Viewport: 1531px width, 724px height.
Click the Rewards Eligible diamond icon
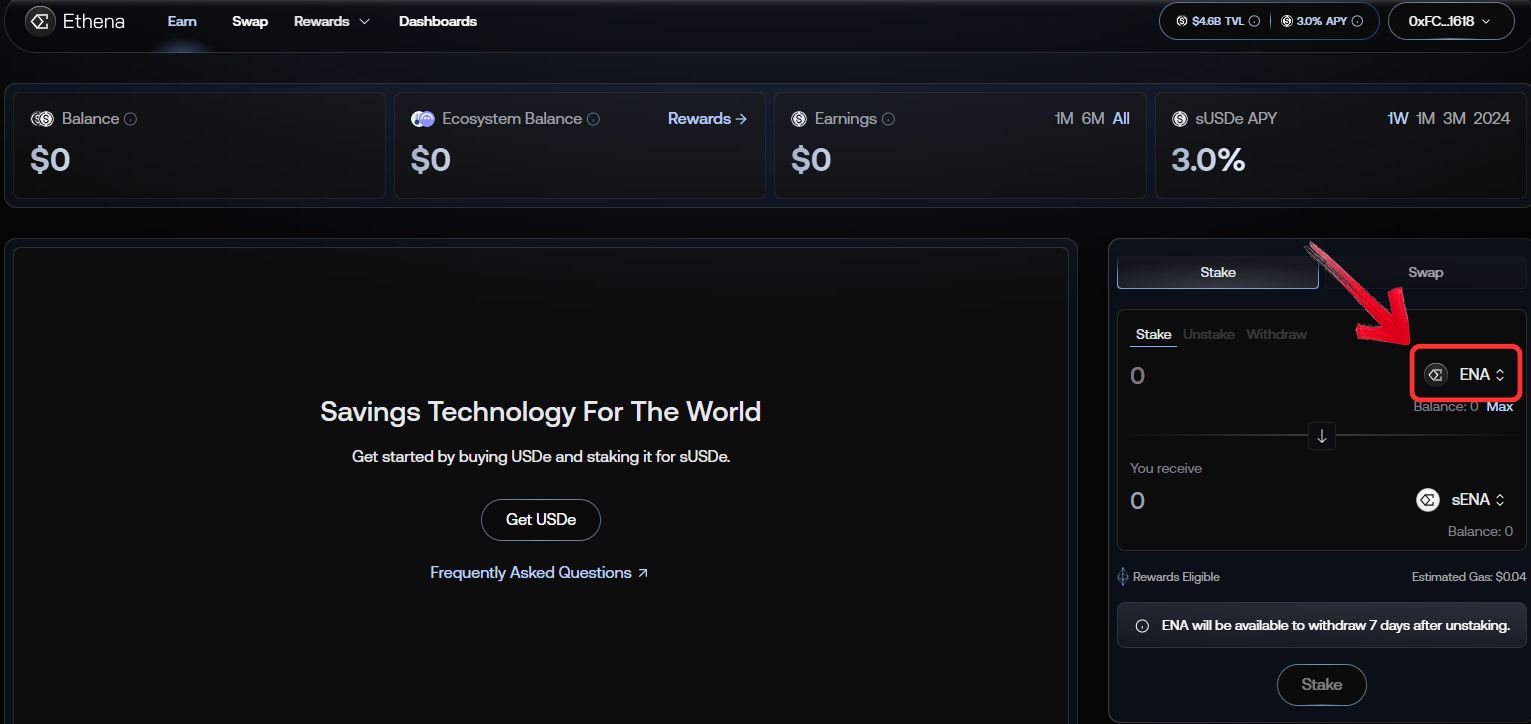point(1123,577)
